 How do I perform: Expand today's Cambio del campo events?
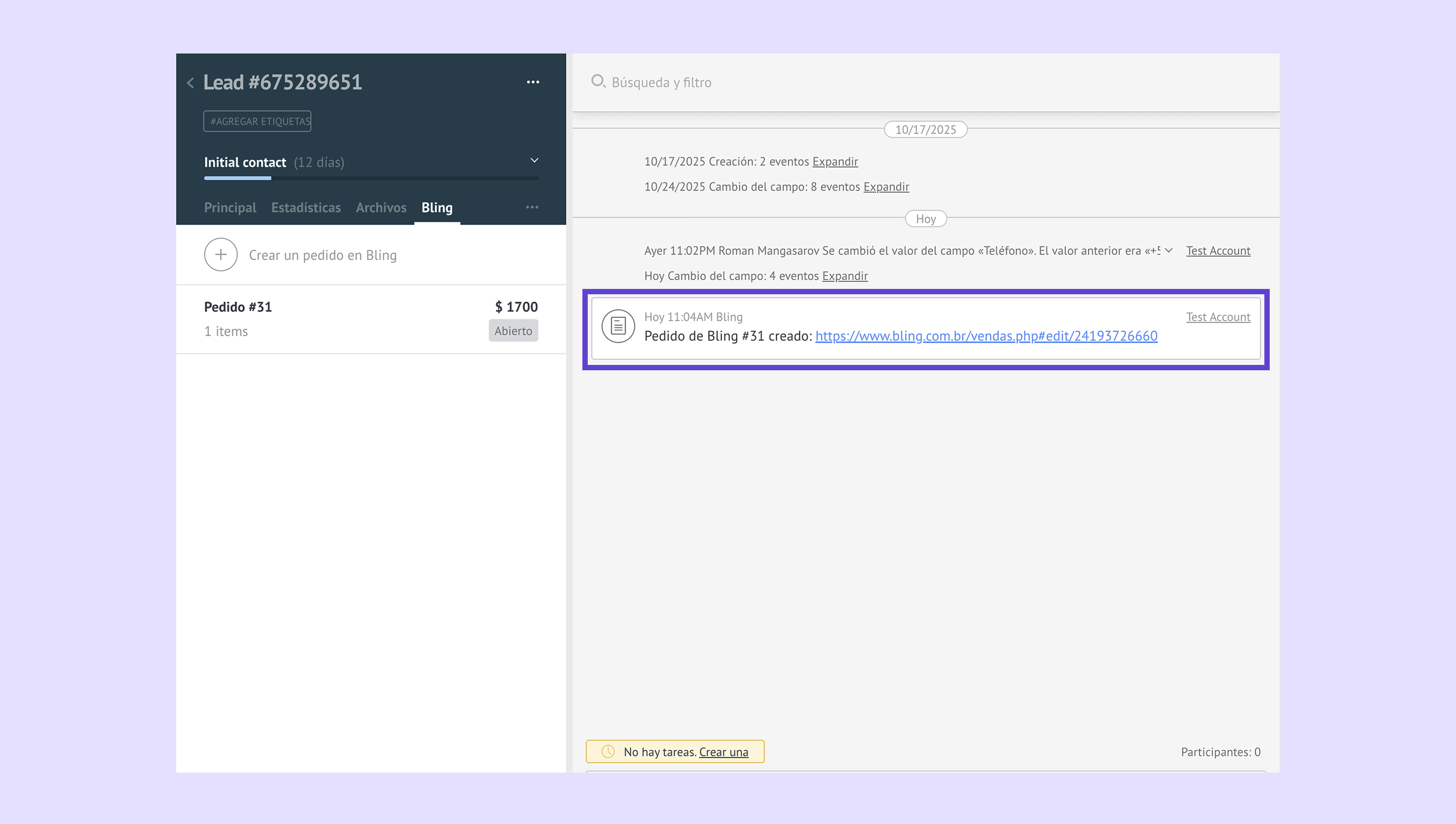click(x=845, y=276)
